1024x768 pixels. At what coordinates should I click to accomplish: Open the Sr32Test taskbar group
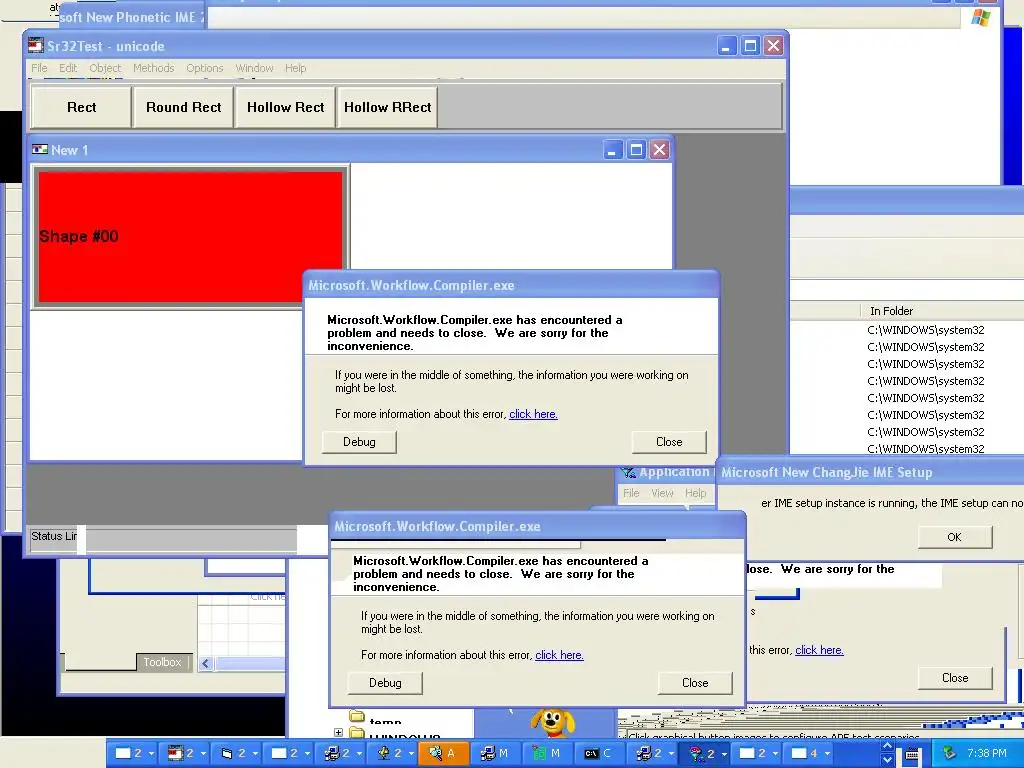coord(184,753)
